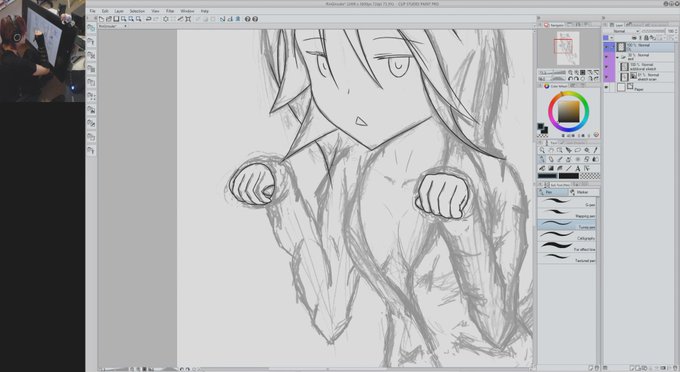680x372 pixels.
Task: Switch to the Pen sub tool tab
Action: tap(553, 192)
